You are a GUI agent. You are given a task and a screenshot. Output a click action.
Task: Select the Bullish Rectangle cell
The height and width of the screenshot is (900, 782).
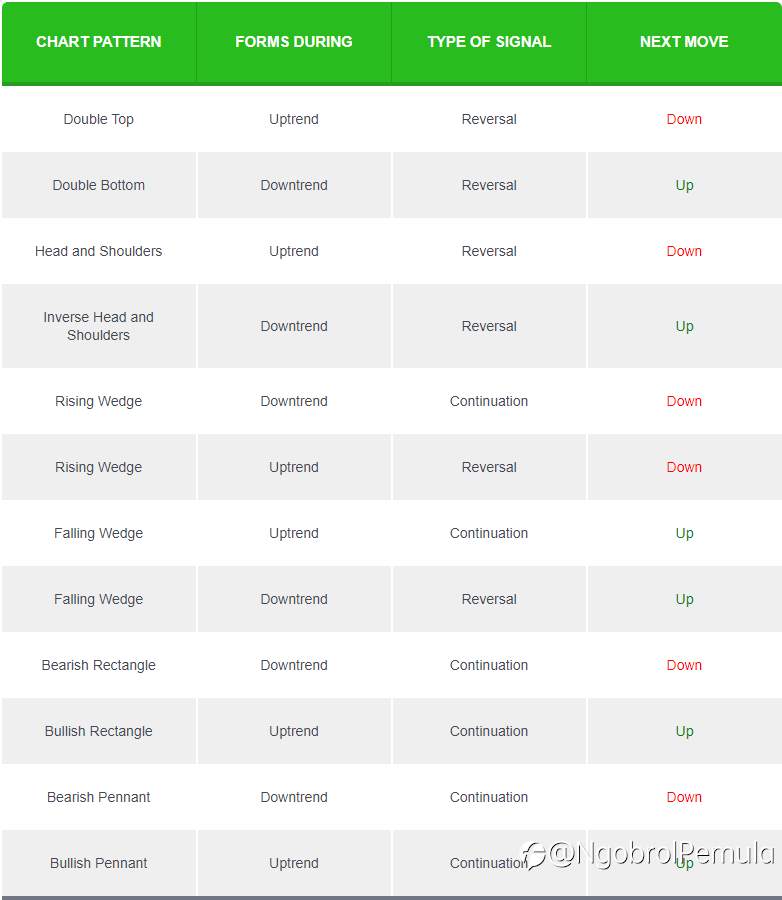pos(98,731)
